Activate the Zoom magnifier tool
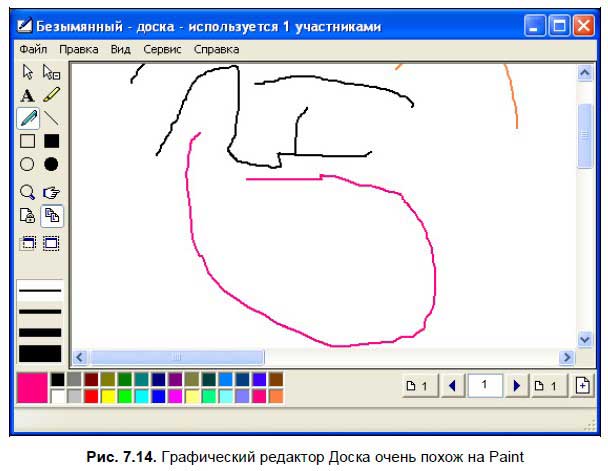Viewport: 608px width, 471px height. (x=28, y=191)
